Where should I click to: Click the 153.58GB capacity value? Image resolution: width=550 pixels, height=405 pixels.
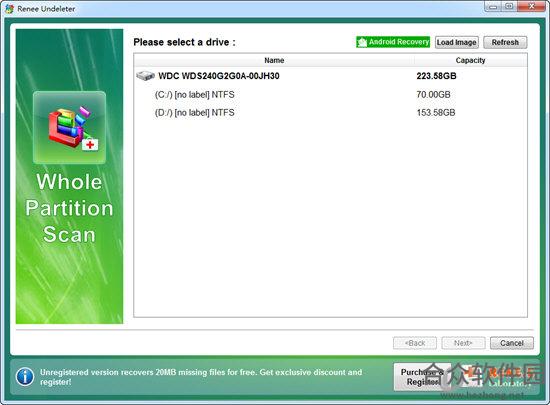[436, 113]
